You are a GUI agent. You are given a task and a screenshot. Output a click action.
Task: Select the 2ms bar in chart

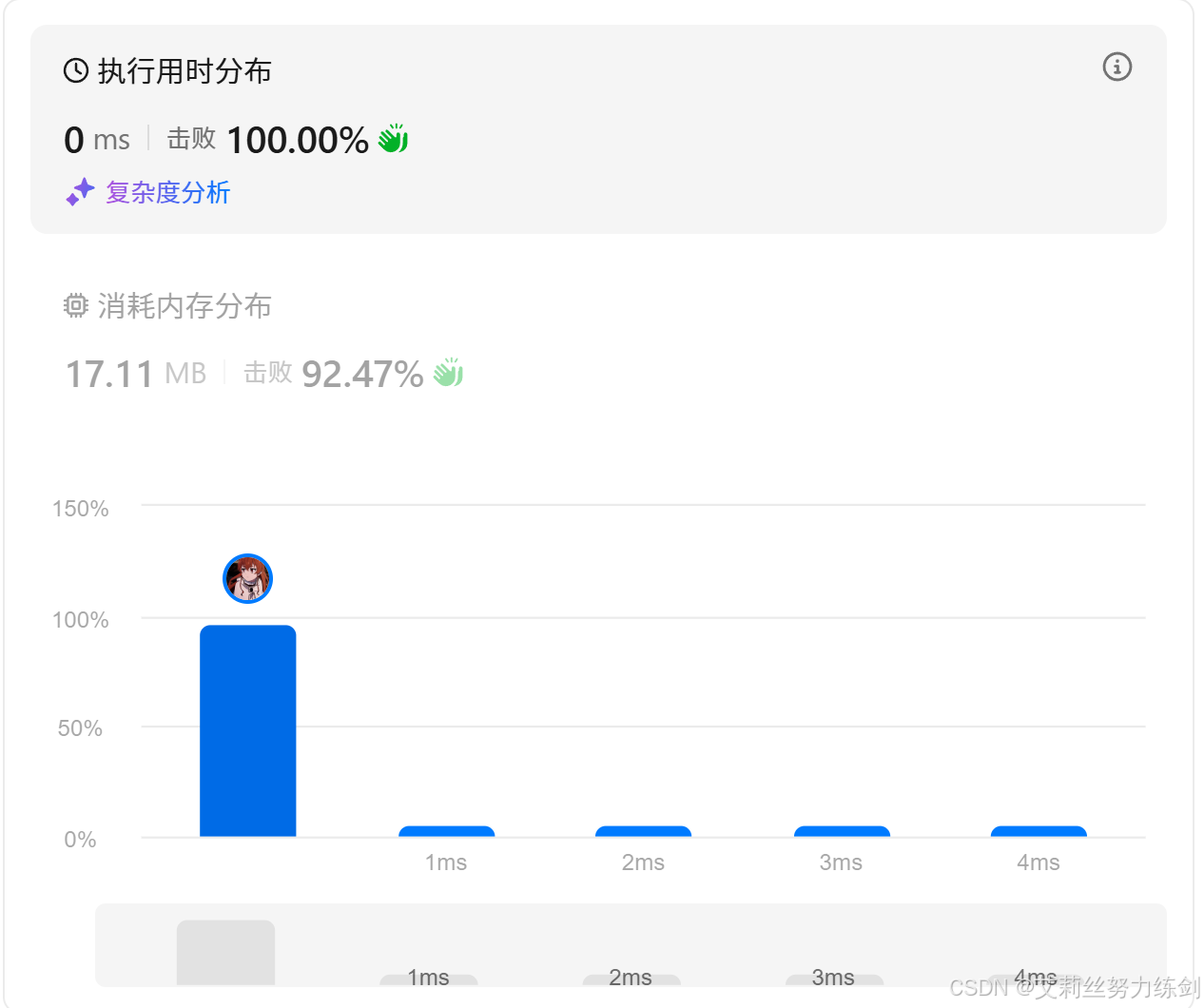[644, 831]
